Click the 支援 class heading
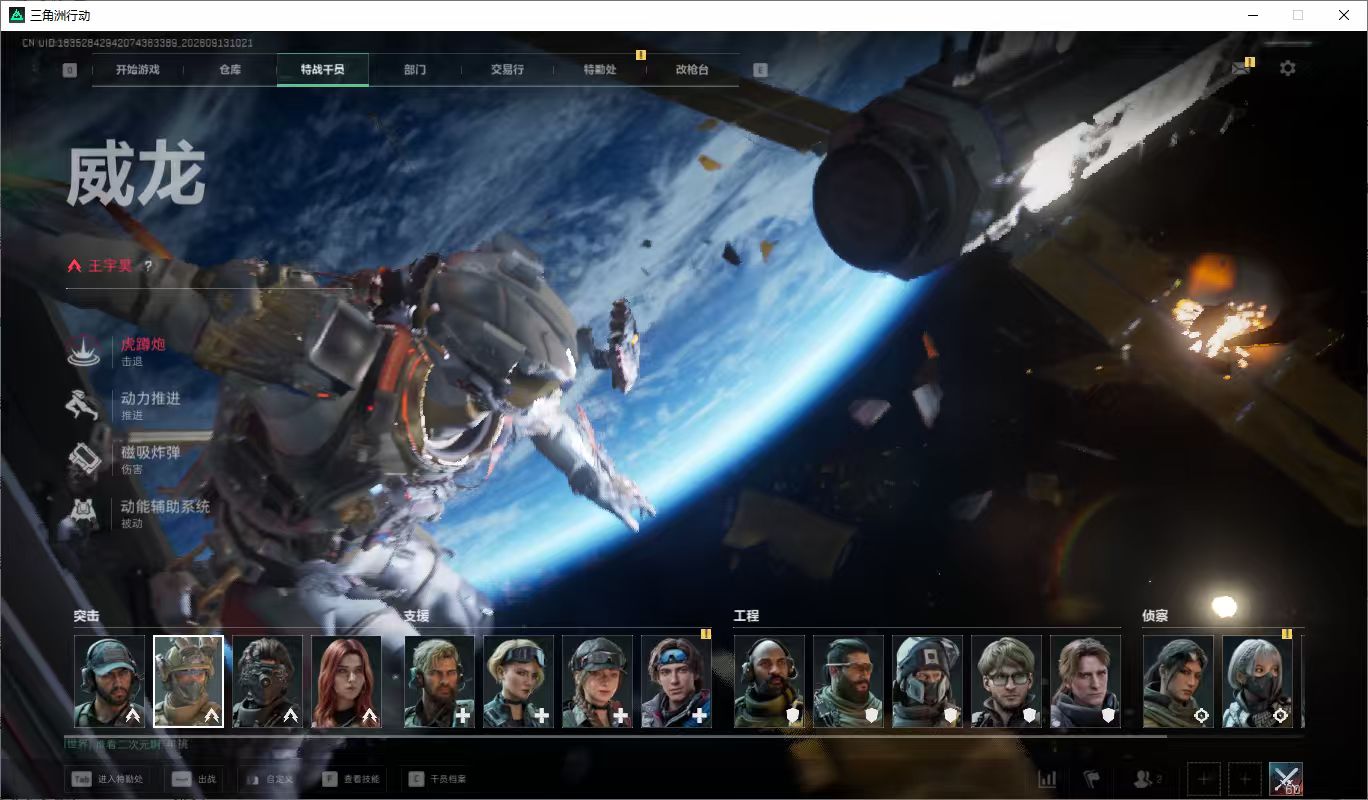The width and height of the screenshot is (1368, 800). coord(416,616)
